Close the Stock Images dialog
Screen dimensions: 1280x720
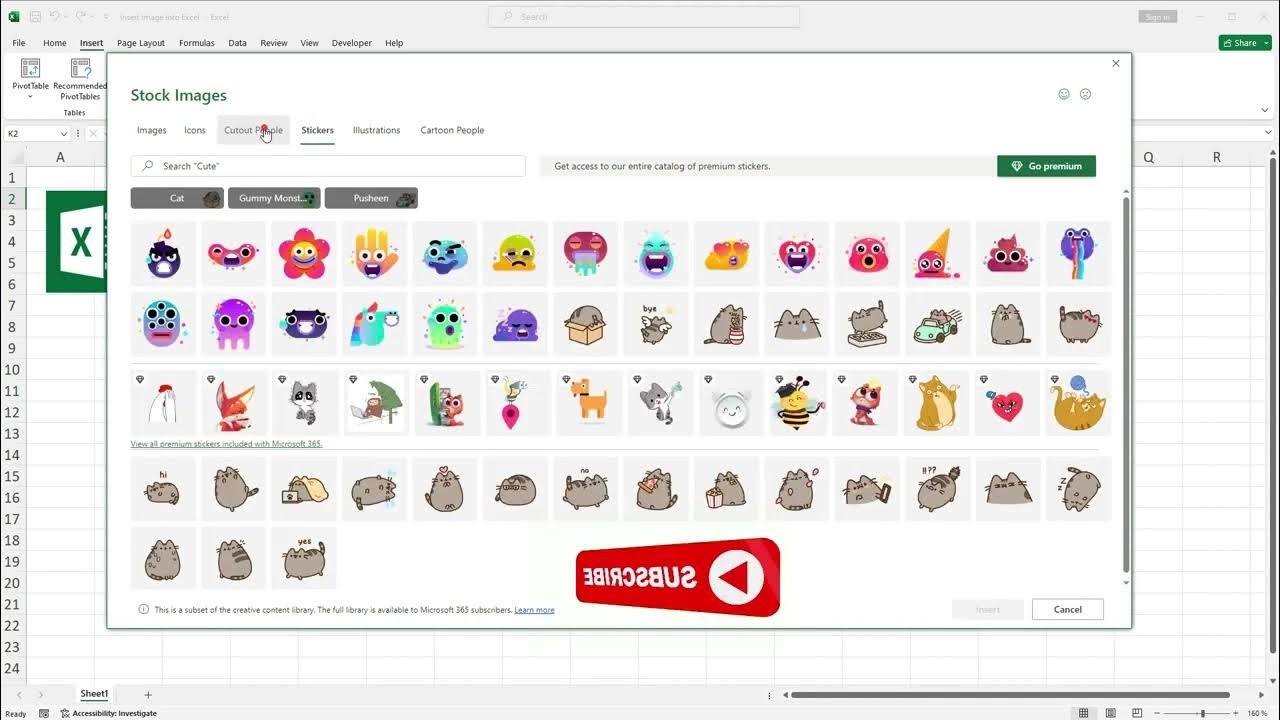pyautogui.click(x=1116, y=63)
